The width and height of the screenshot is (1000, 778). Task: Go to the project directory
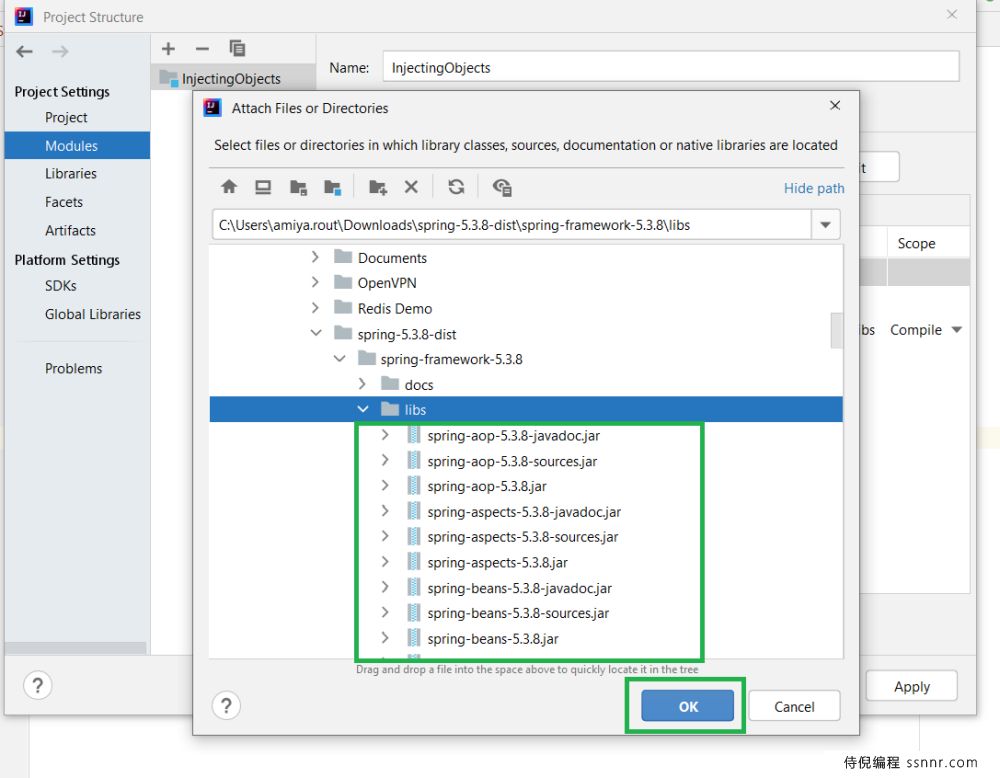pos(298,187)
